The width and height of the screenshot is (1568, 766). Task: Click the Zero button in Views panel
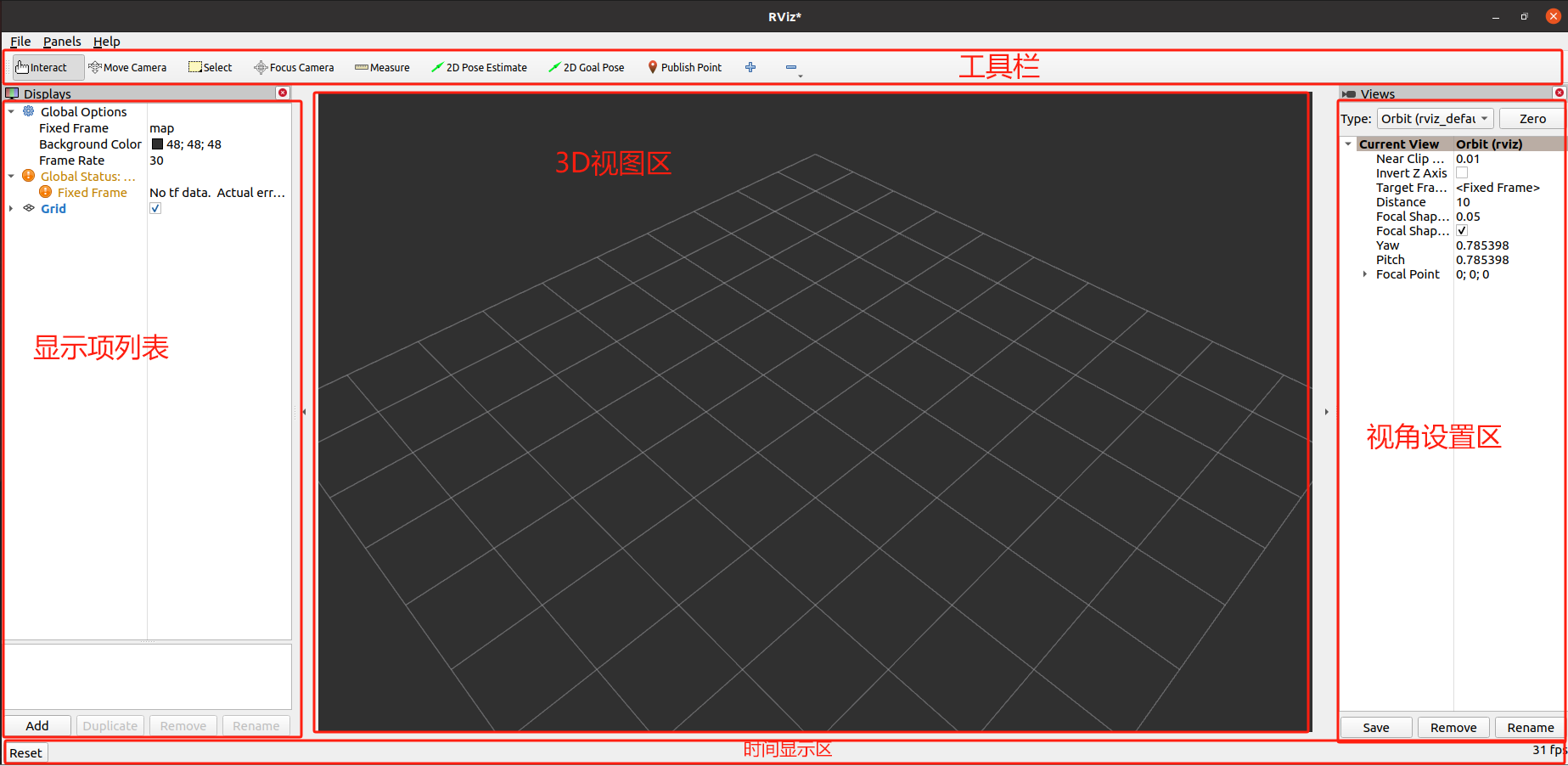pyautogui.click(x=1531, y=118)
